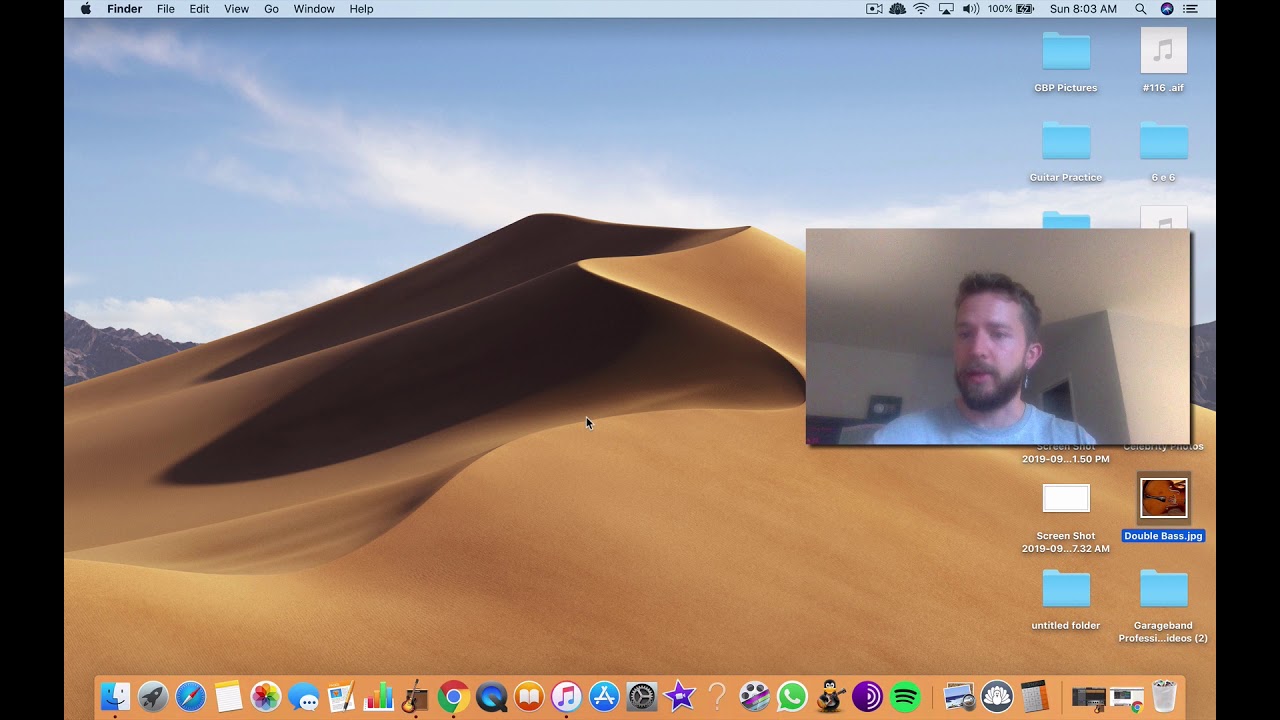1280x720 pixels.
Task: Open the lotus flower app in dock
Action: [996, 696]
